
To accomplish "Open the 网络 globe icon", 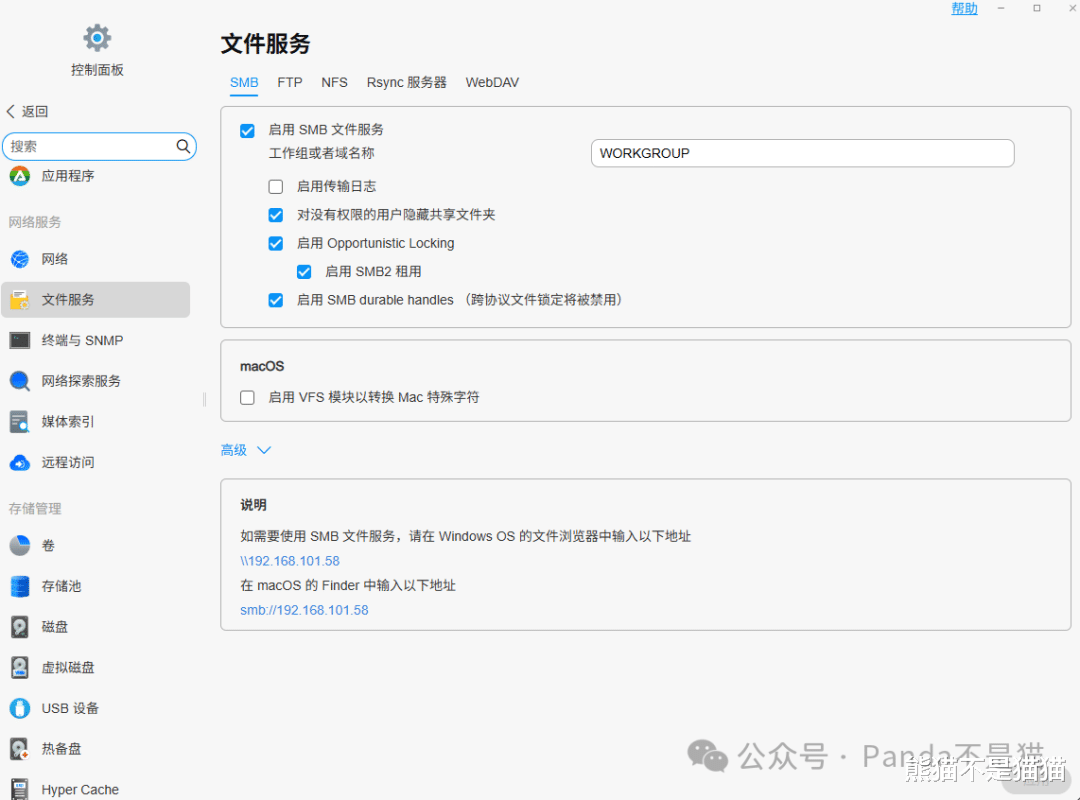I will (20, 259).
